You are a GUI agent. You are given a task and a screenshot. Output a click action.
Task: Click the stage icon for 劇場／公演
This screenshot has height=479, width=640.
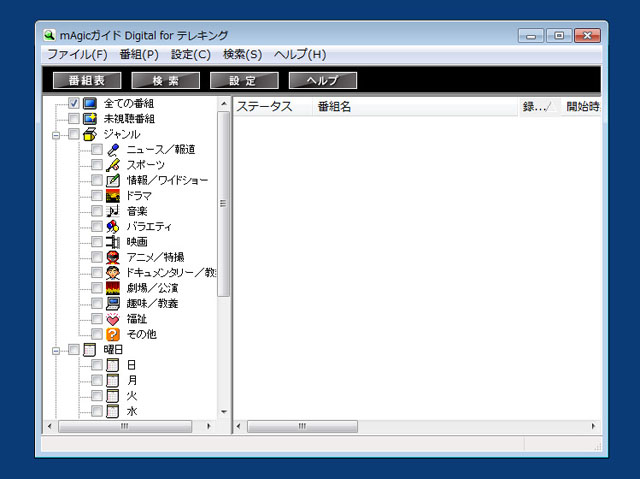(x=113, y=288)
